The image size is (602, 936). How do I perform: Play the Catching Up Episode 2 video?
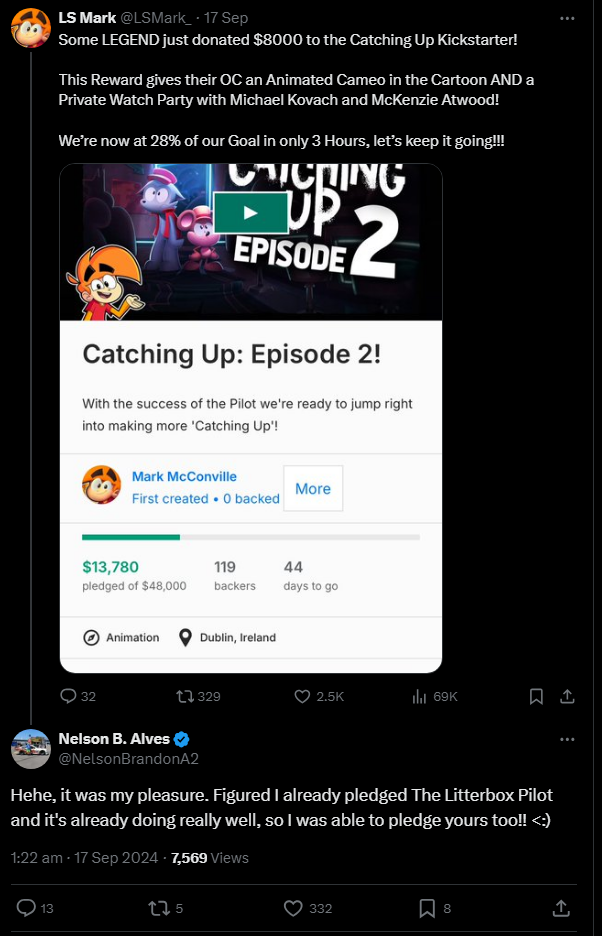click(x=251, y=212)
